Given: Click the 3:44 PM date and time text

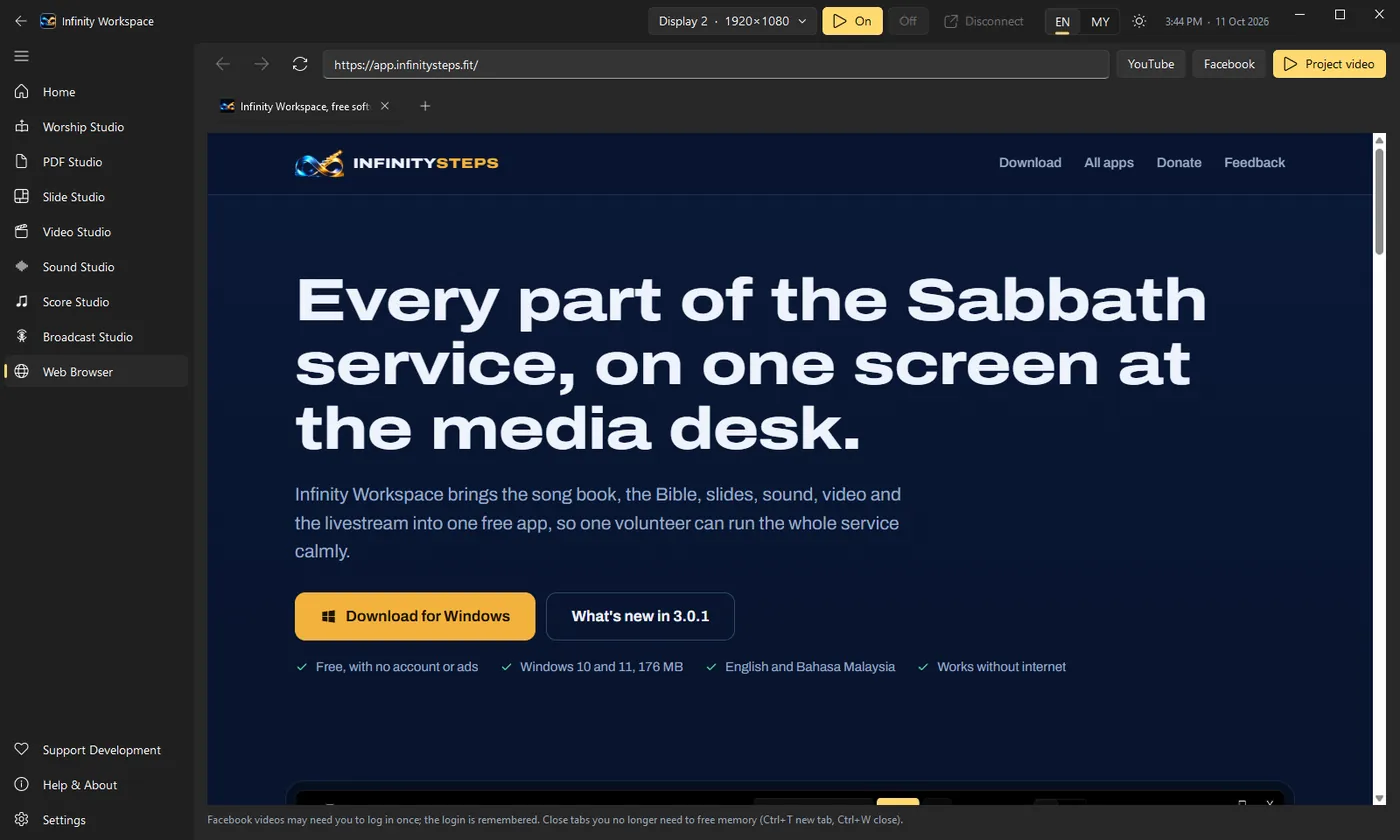Looking at the screenshot, I should pyautogui.click(x=1217, y=21).
